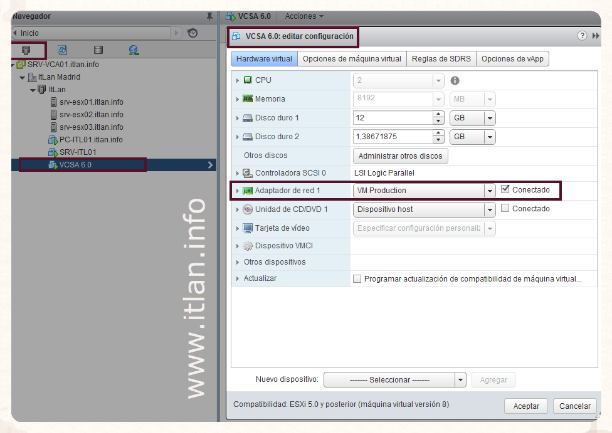Screen dimensions: 612x433
Task: Open the Storage view icon in navigator
Action: (97, 49)
